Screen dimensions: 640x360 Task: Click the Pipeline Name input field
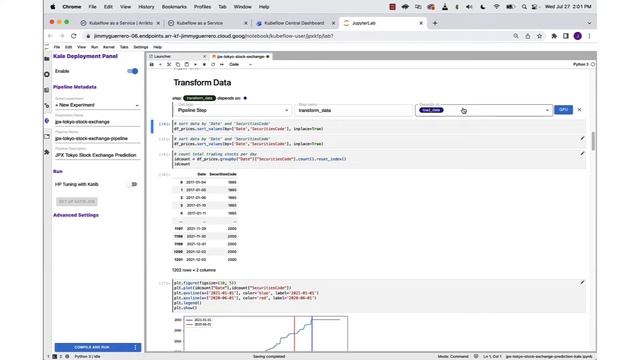(x=97, y=138)
